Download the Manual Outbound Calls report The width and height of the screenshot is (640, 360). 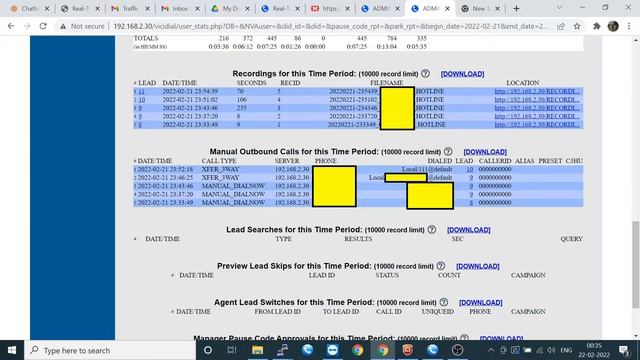pyautogui.click(x=485, y=152)
